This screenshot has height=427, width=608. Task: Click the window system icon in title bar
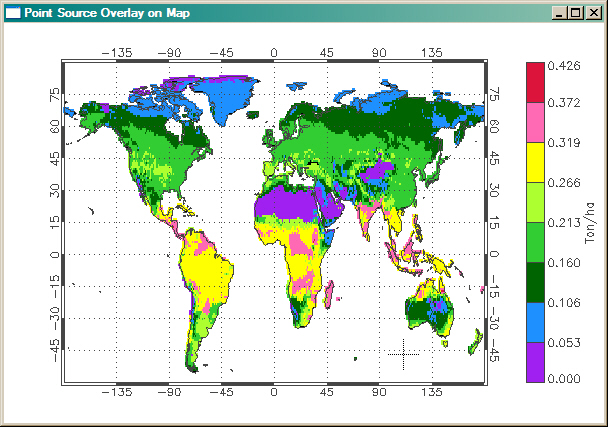pyautogui.click(x=13, y=12)
